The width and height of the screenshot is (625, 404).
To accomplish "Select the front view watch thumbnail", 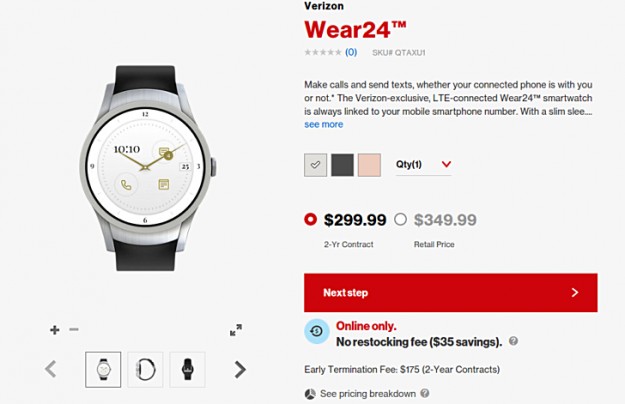I will [x=103, y=370].
